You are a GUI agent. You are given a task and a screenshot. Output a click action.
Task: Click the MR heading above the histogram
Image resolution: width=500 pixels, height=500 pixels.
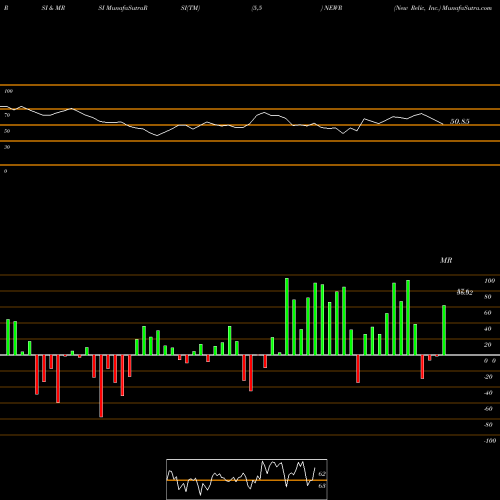tap(446, 260)
